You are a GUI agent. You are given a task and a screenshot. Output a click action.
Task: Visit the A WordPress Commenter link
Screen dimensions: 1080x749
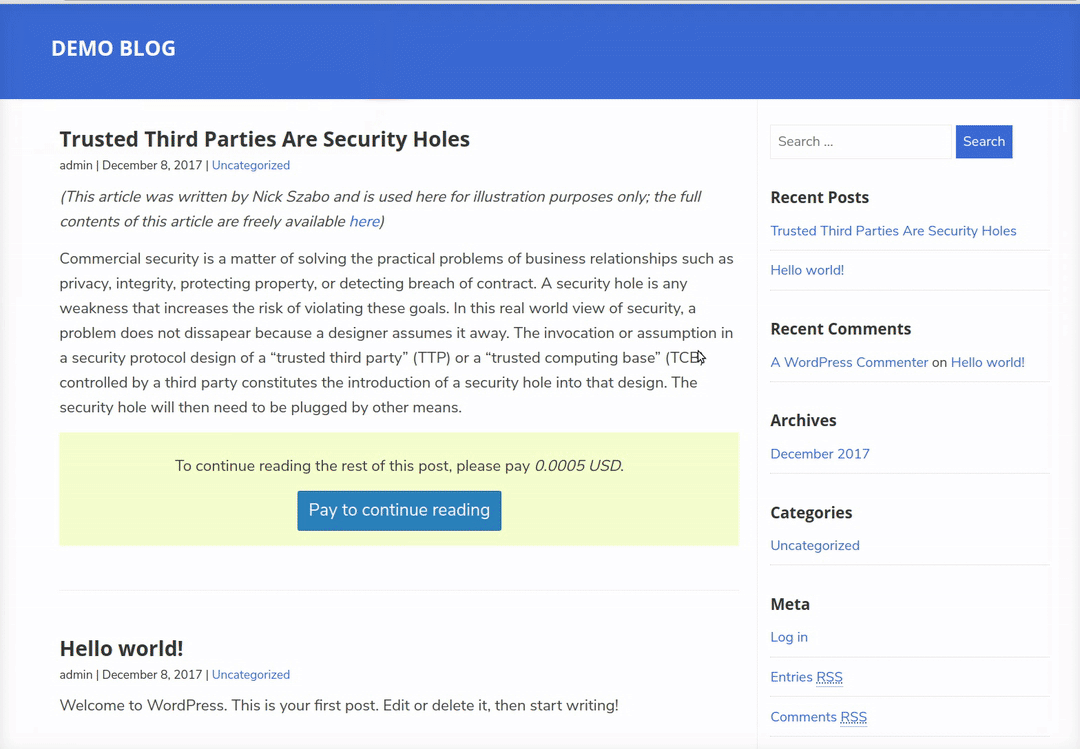point(849,362)
